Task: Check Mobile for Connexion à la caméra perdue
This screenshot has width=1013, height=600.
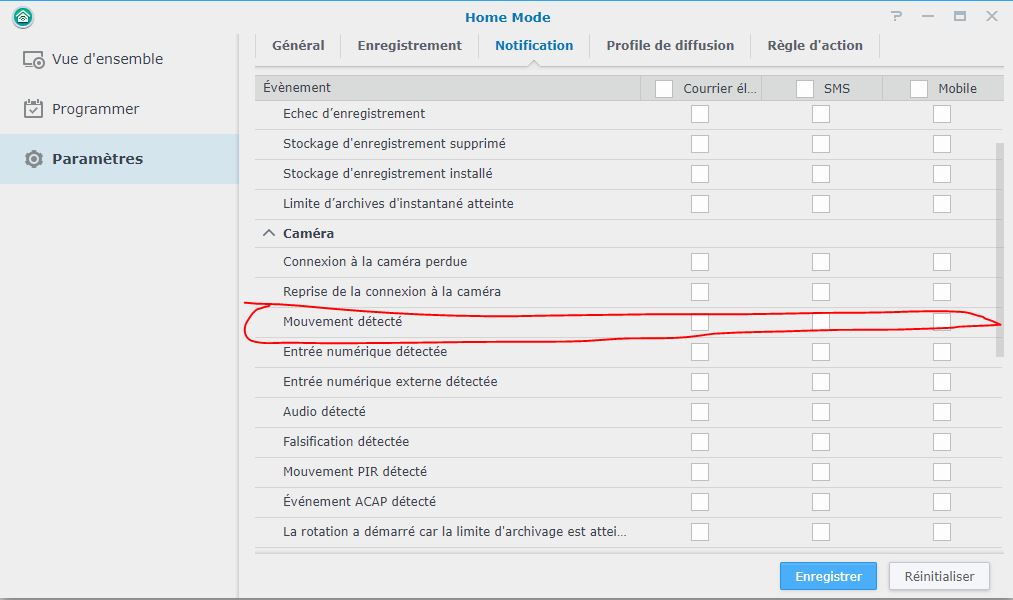Action: coord(942,262)
